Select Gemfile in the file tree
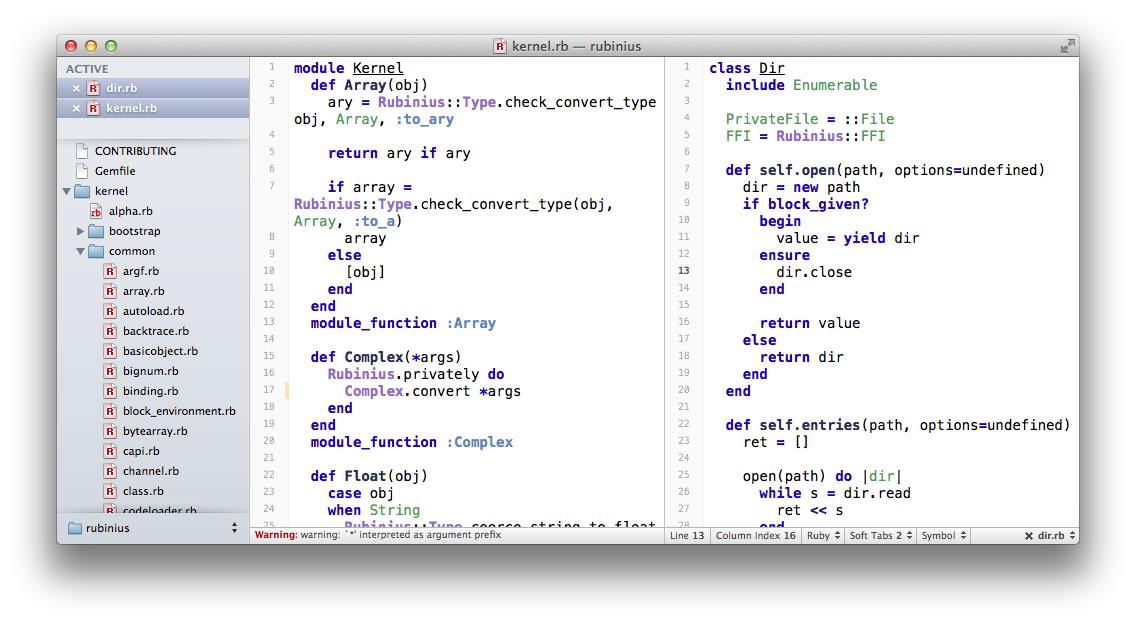 coord(115,171)
